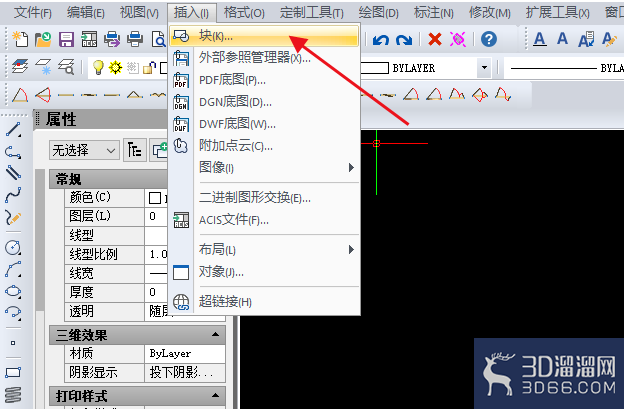Click the Print preview magnifier icon
Viewport: 624px width, 409px height.
[158, 39]
